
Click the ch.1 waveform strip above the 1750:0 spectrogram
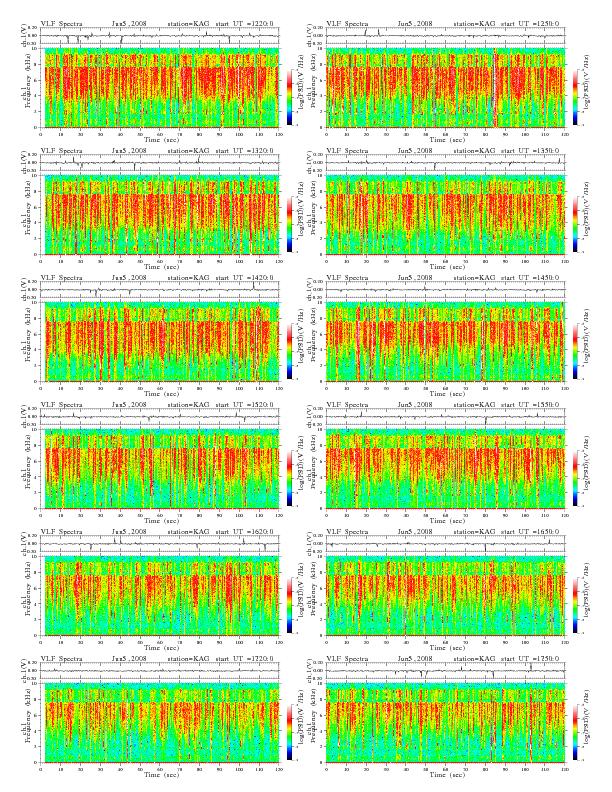coord(445,671)
